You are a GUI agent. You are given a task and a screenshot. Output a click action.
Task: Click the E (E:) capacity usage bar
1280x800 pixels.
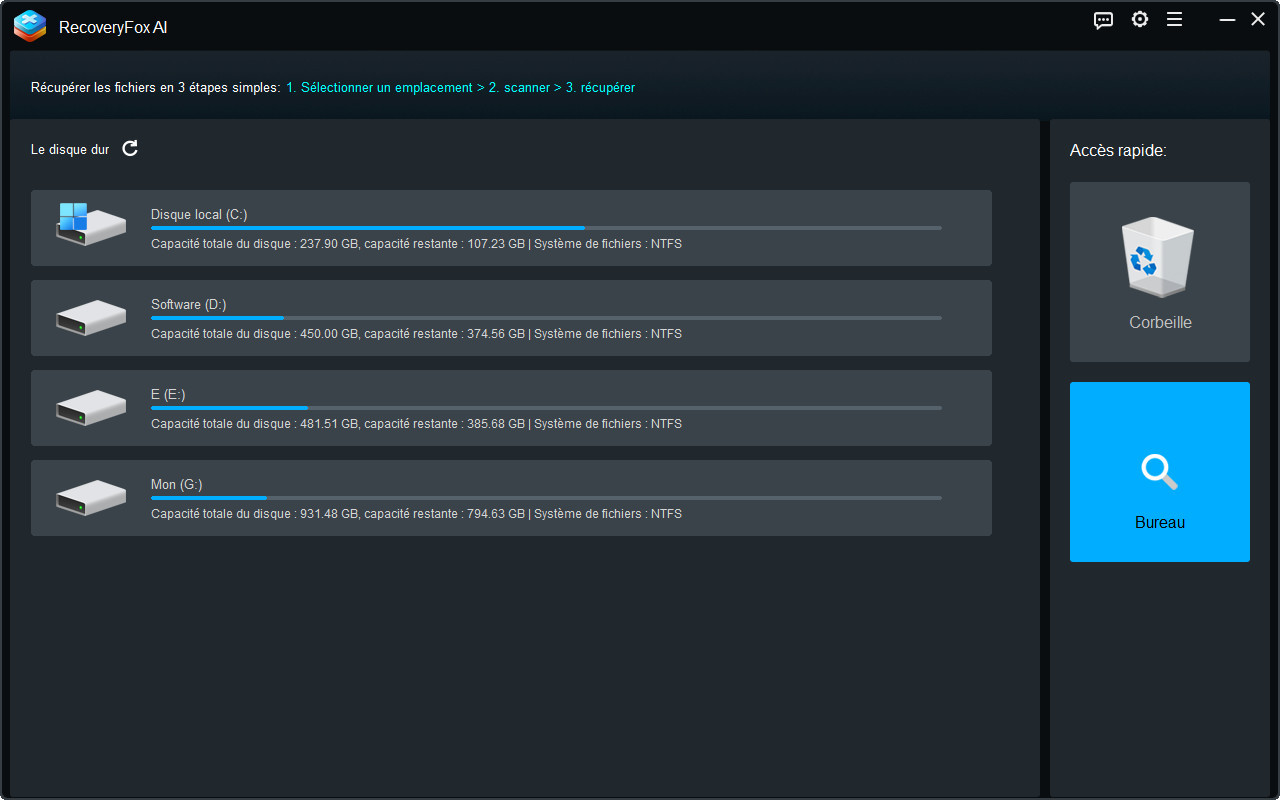[x=546, y=408]
